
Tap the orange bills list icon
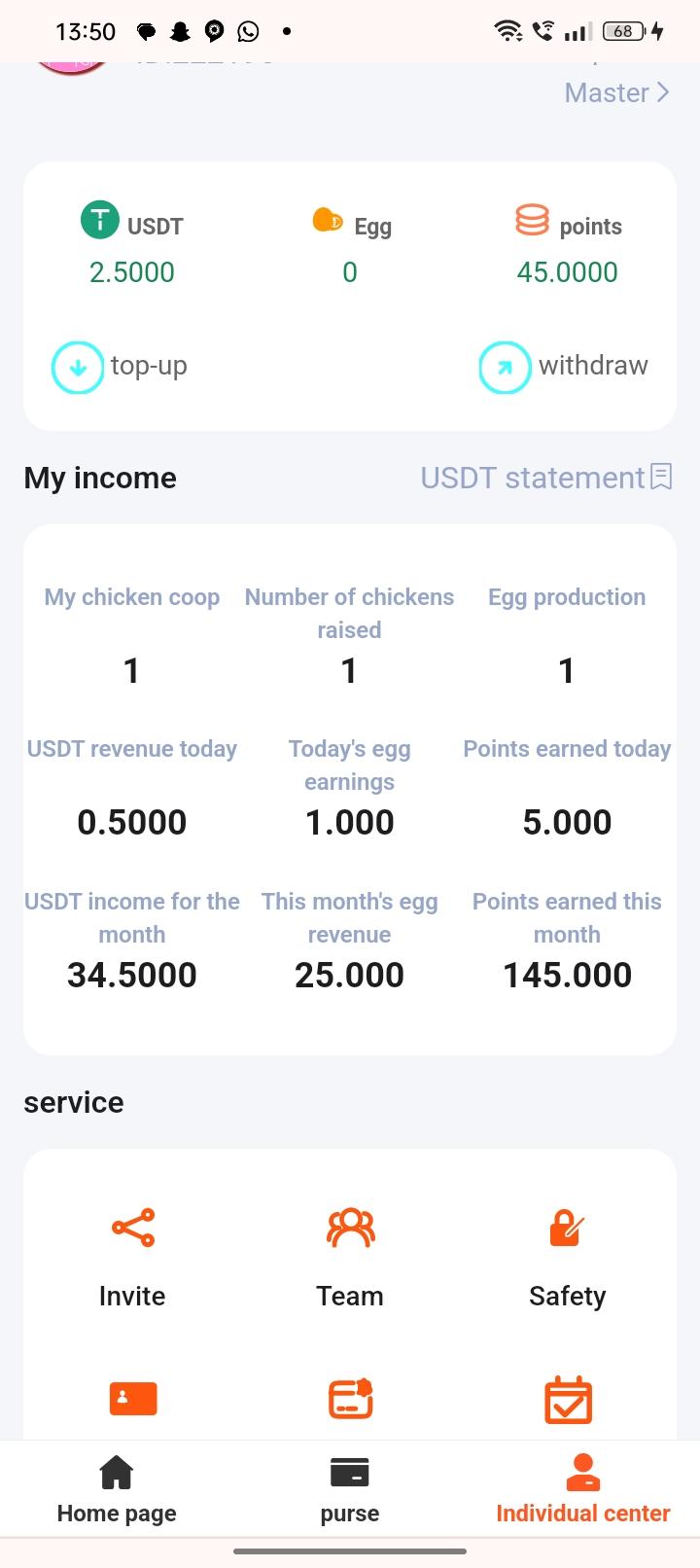coord(351,1399)
